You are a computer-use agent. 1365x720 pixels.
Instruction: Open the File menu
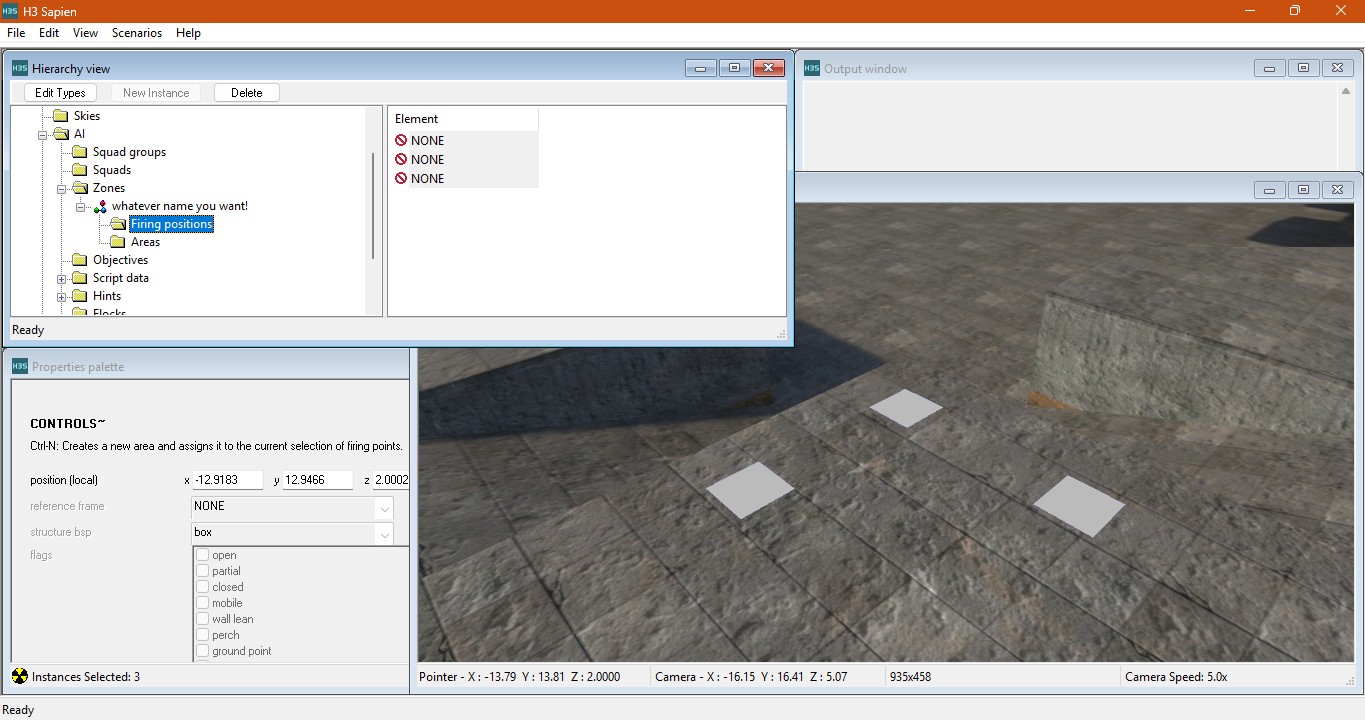click(16, 33)
